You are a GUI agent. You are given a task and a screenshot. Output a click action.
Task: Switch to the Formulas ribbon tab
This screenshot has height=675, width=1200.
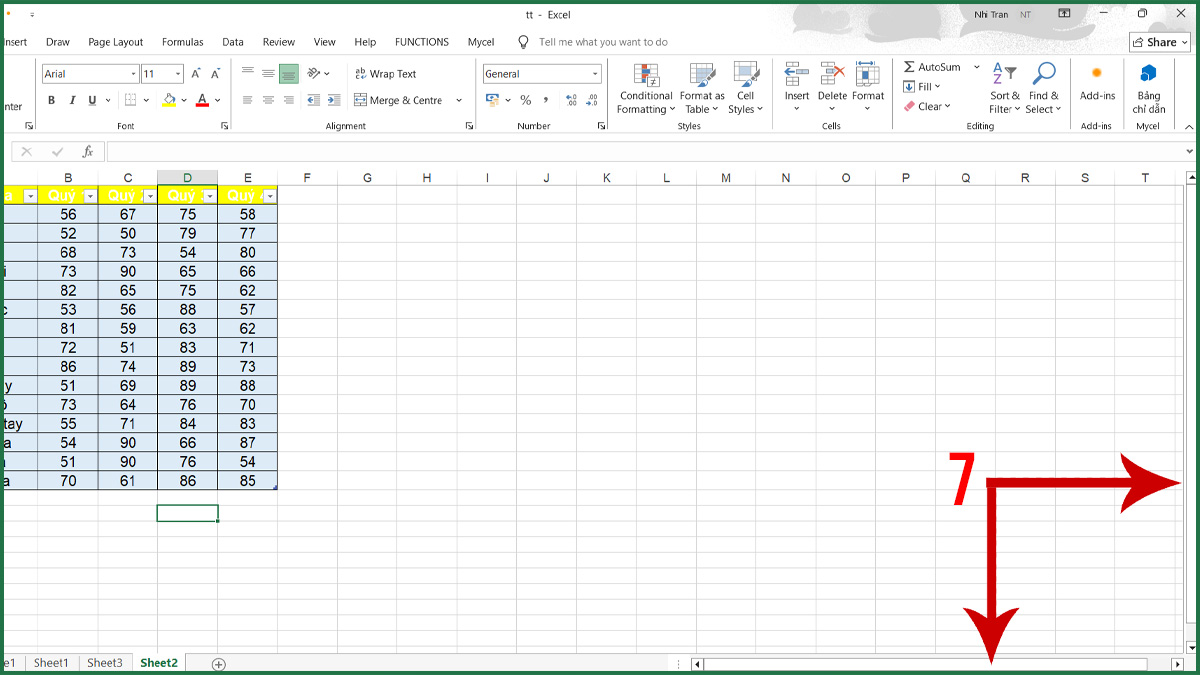[182, 42]
